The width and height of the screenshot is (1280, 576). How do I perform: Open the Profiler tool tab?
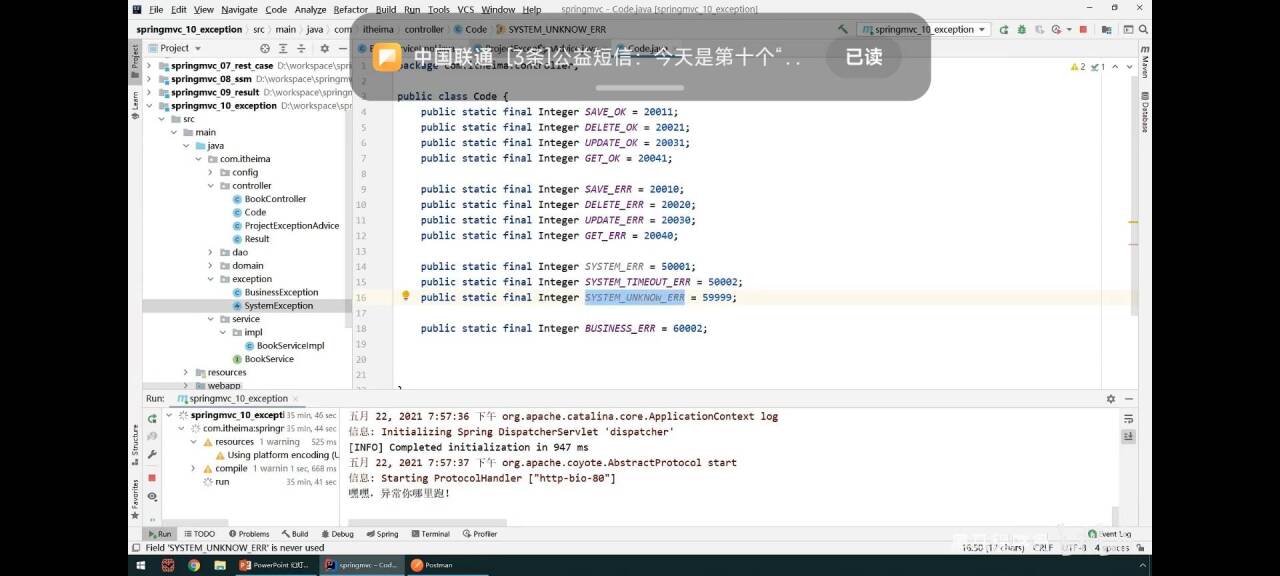pos(480,534)
